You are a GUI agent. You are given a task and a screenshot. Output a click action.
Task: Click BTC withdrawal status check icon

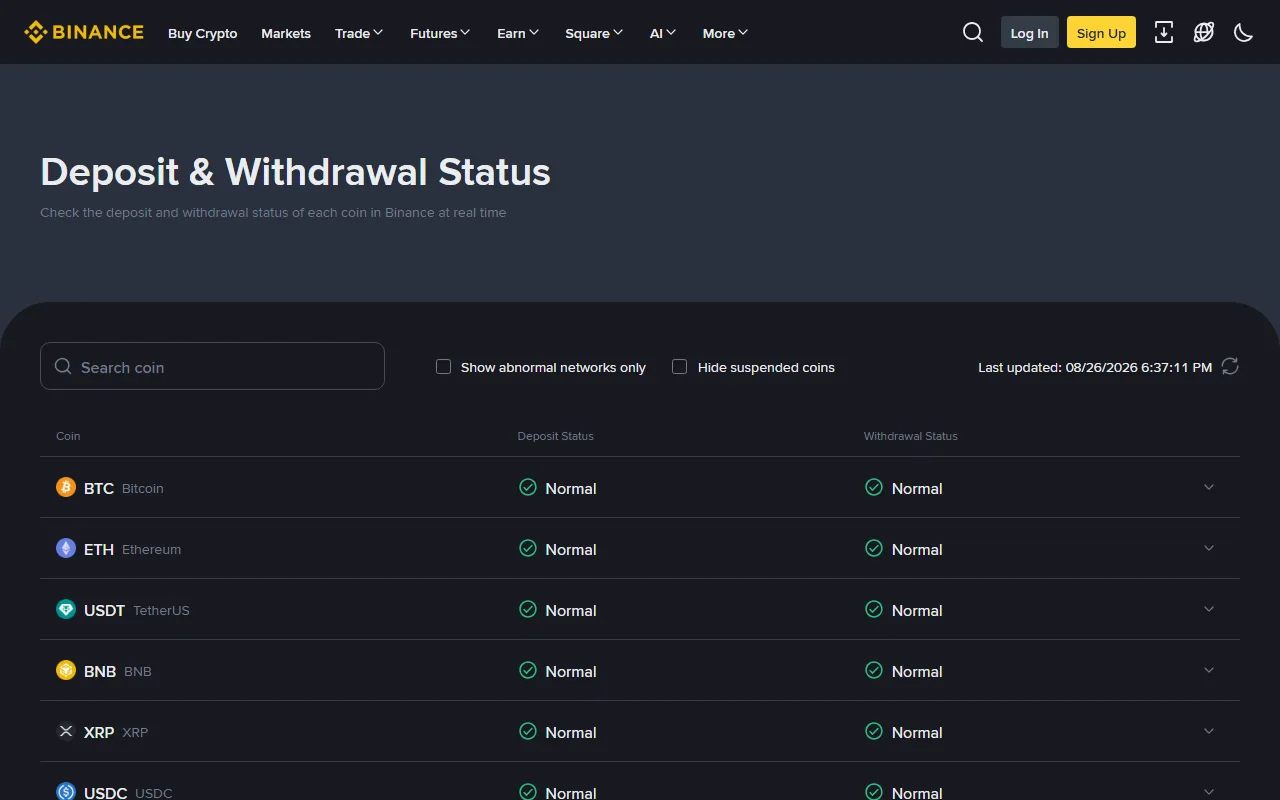point(874,488)
